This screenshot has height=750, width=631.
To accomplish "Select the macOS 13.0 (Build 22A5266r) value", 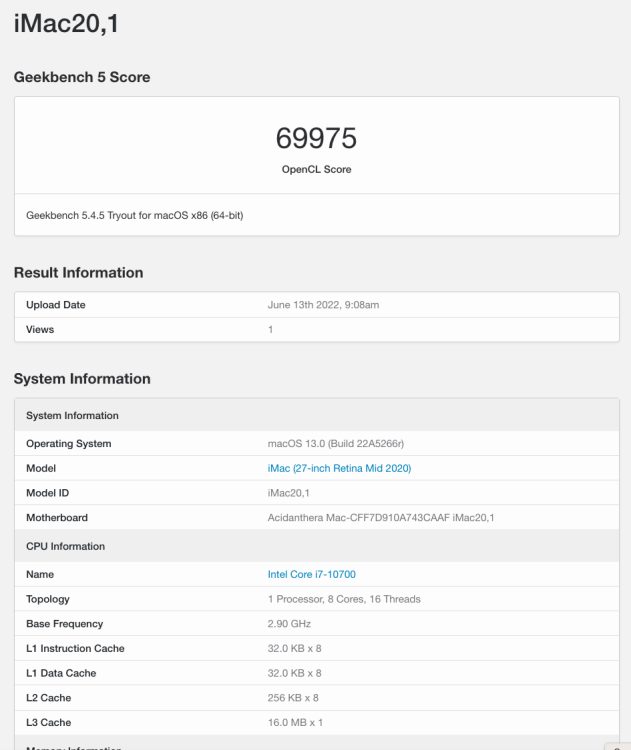I will pyautogui.click(x=335, y=443).
